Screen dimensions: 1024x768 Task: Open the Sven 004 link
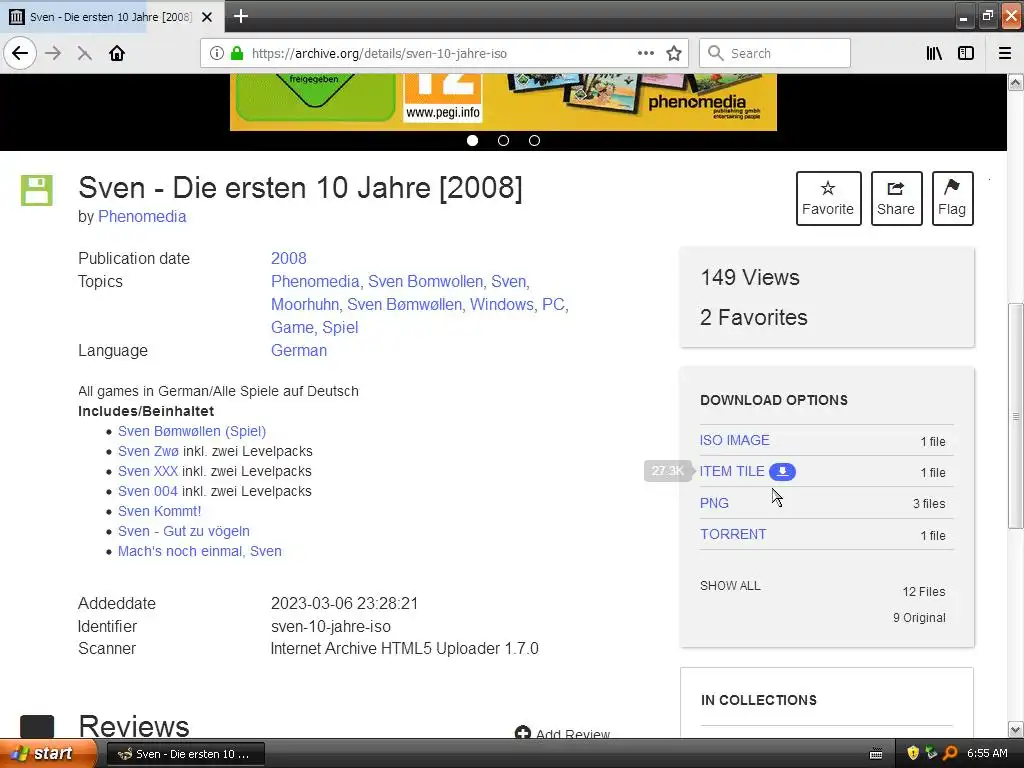coord(148,491)
